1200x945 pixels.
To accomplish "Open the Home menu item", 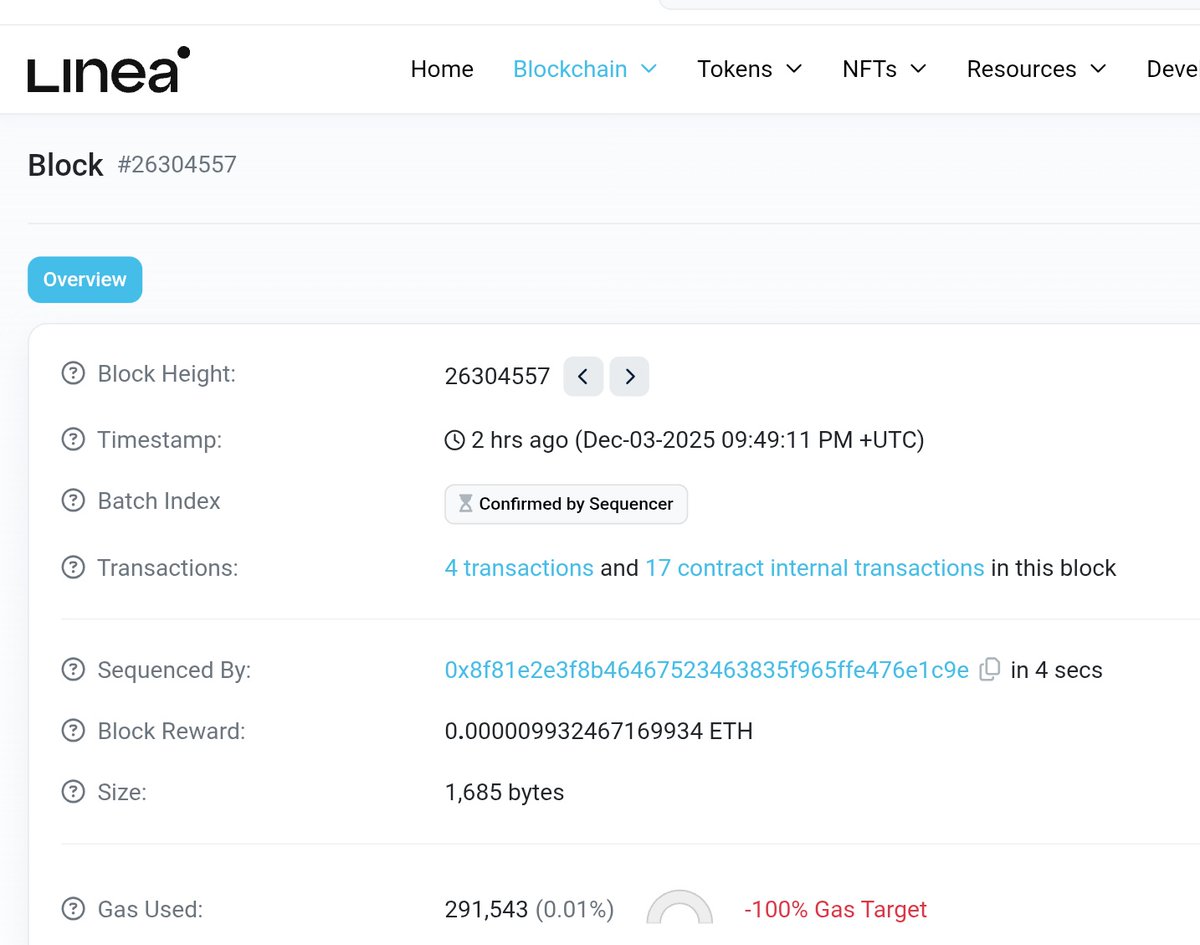I will pos(442,69).
